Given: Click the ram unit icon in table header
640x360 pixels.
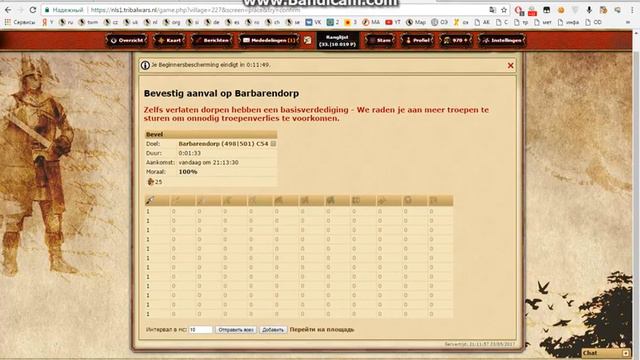Looking at the screenshot, I should [356, 200].
